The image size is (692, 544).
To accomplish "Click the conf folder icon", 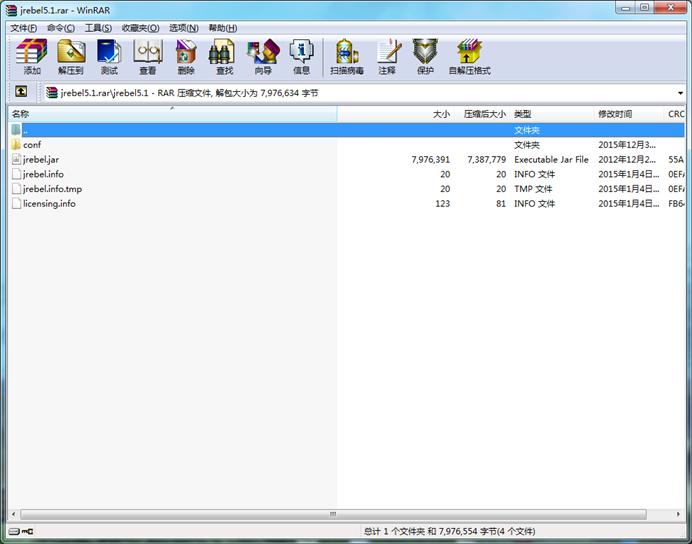I will (16, 145).
